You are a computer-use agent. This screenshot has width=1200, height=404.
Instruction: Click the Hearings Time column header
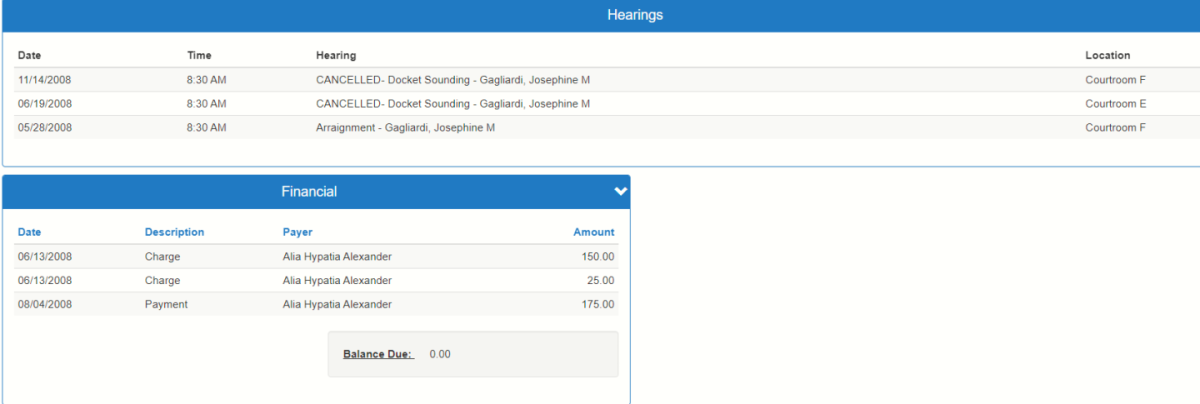point(199,56)
